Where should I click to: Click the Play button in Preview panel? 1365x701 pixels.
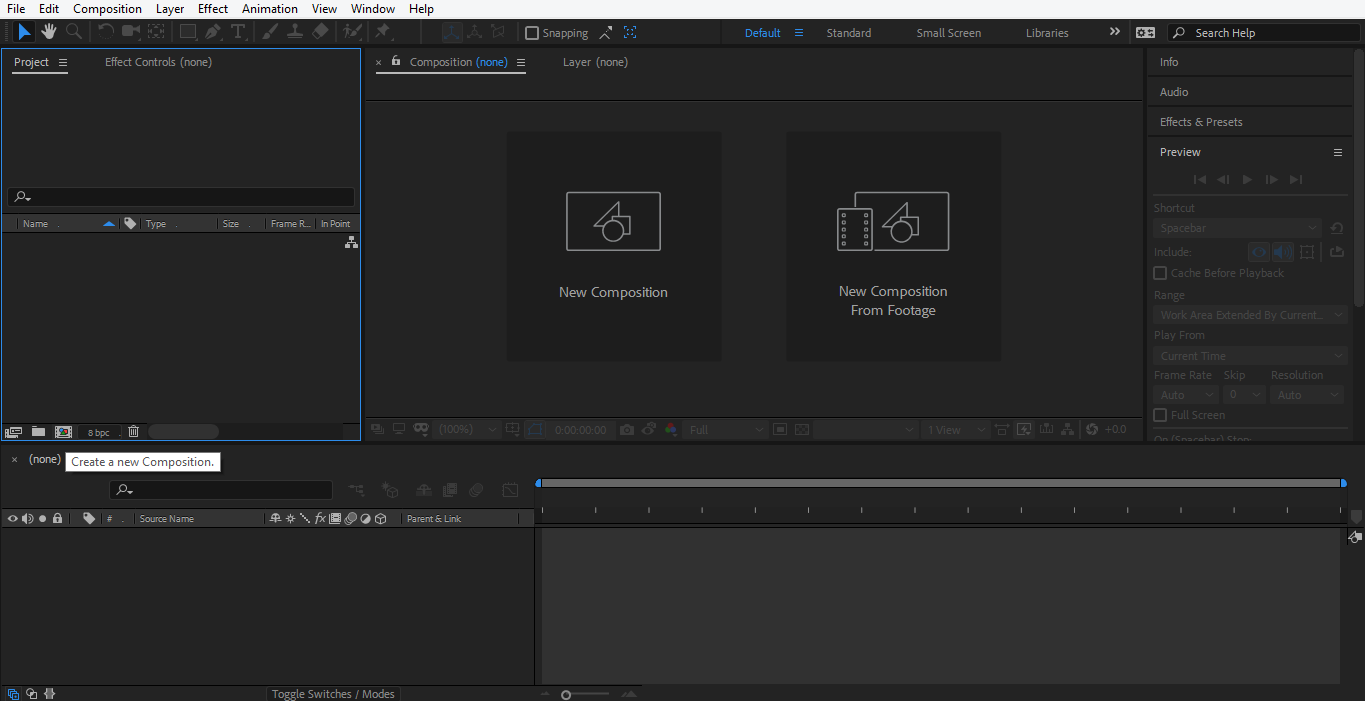tap(1247, 180)
